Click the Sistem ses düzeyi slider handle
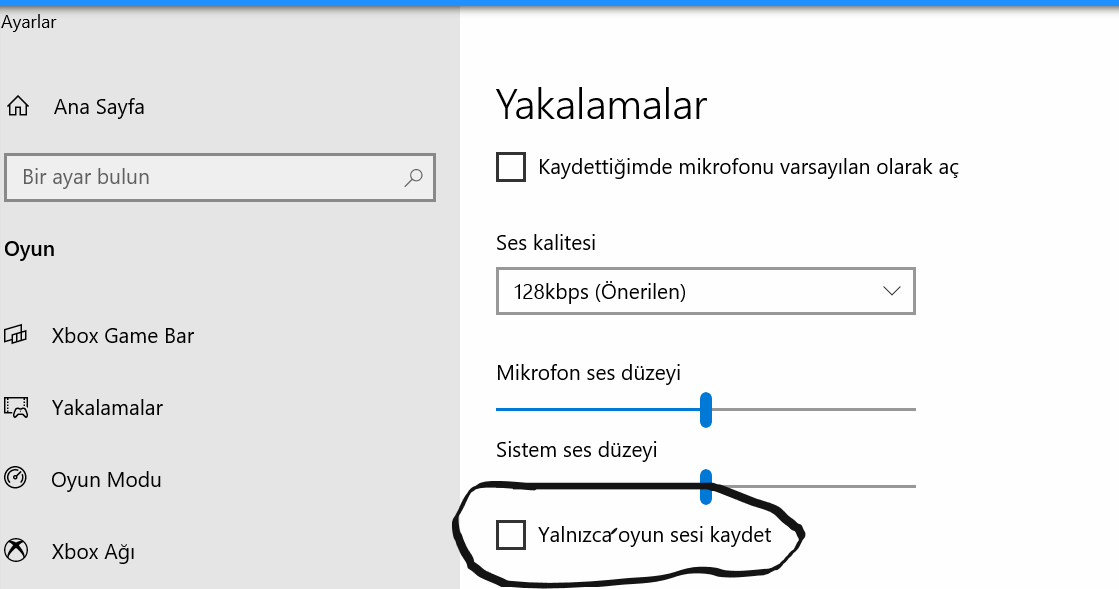Screen dimensions: 1119x589 pos(706,485)
